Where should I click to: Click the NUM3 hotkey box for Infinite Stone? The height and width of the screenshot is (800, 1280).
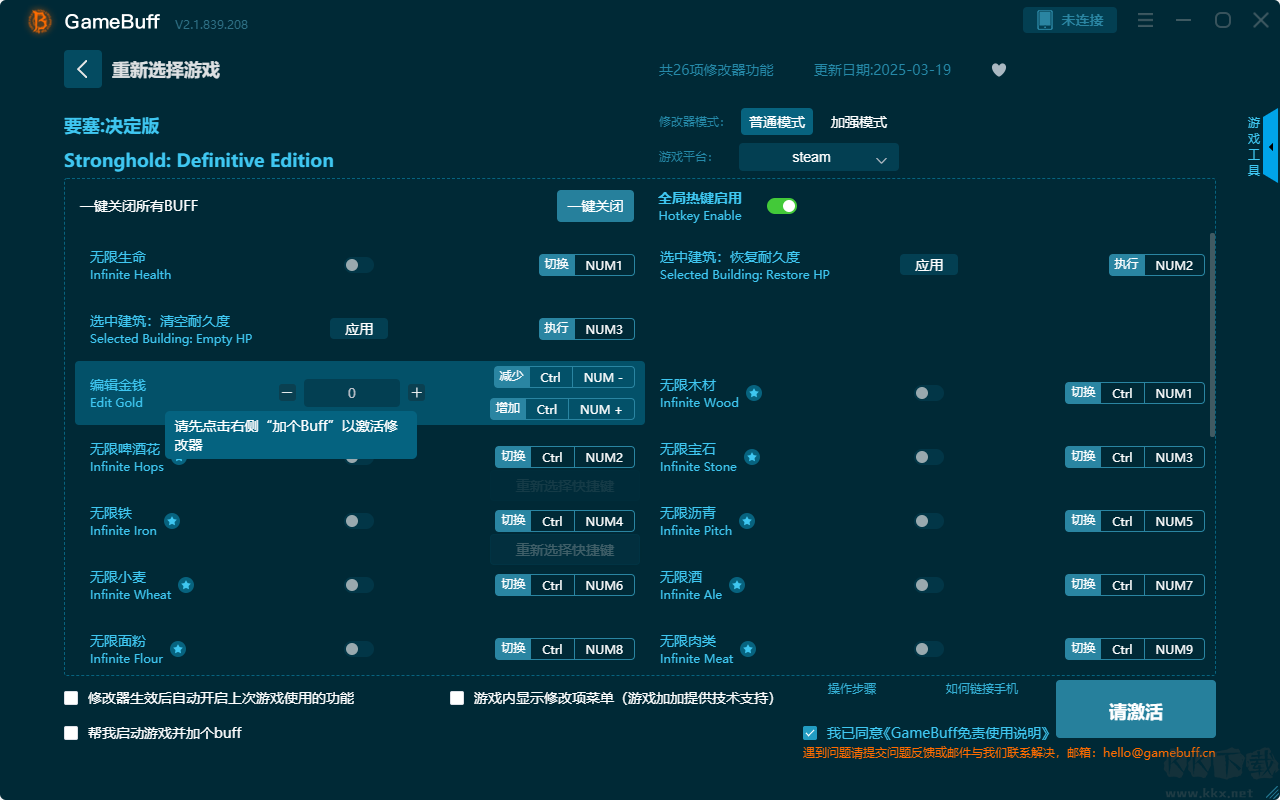(x=1174, y=457)
